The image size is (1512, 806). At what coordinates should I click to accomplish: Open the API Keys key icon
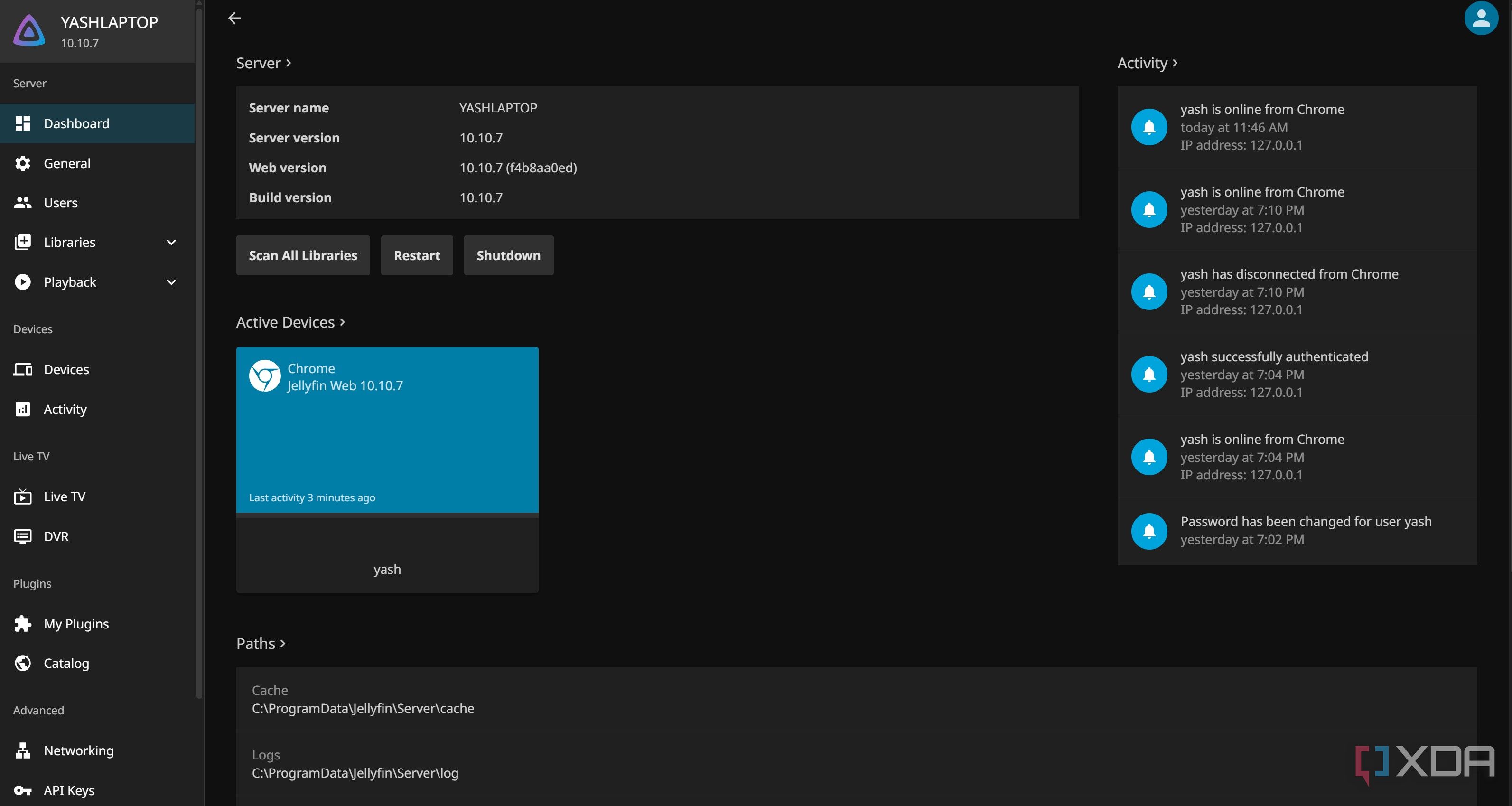tap(23, 790)
